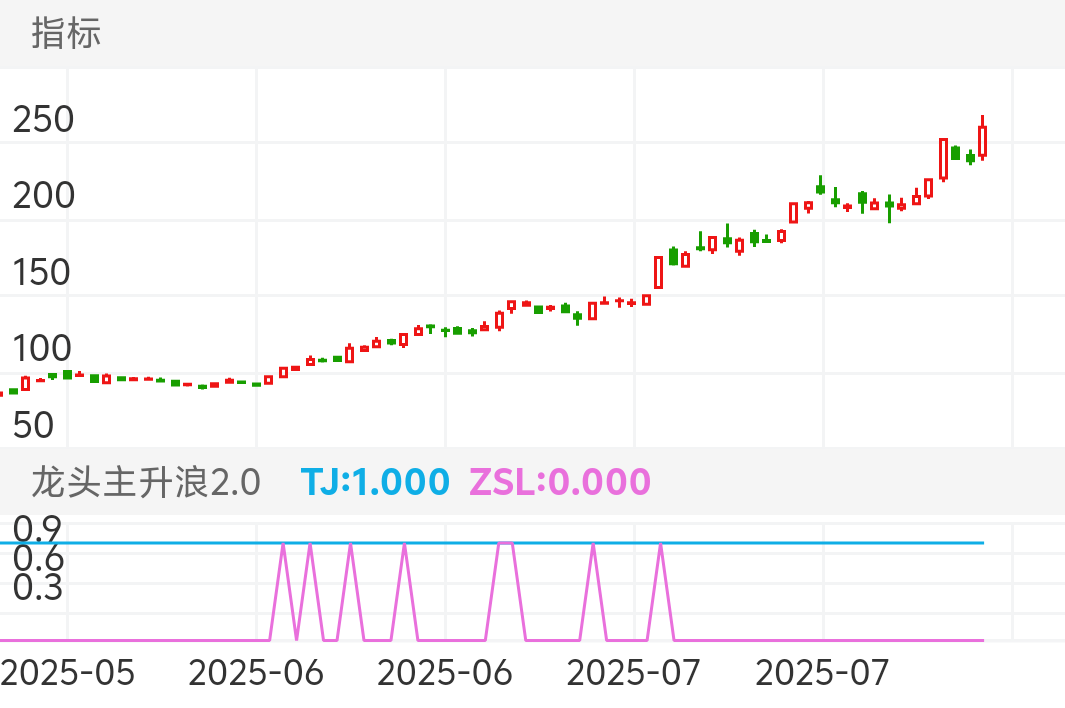This screenshot has height=708, width=1065.
Task: Select the latest red candlestick near 250
Action: tap(982, 139)
